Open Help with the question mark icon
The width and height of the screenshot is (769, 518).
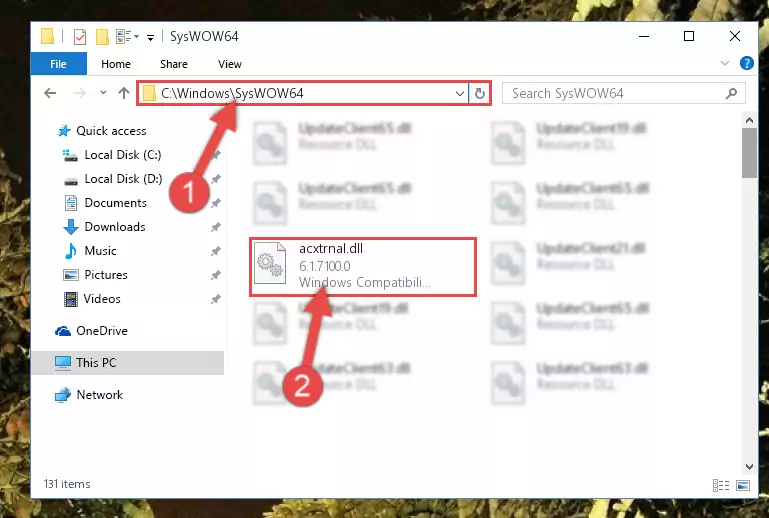point(746,63)
